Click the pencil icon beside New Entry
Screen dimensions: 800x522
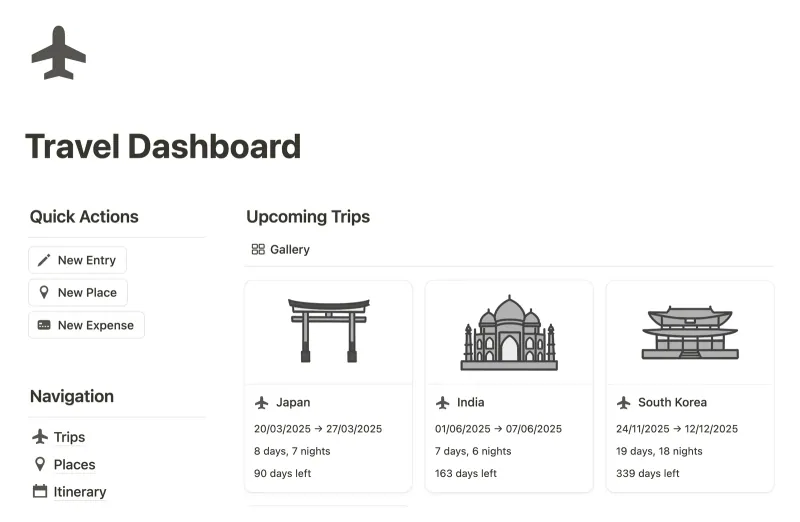point(44,260)
